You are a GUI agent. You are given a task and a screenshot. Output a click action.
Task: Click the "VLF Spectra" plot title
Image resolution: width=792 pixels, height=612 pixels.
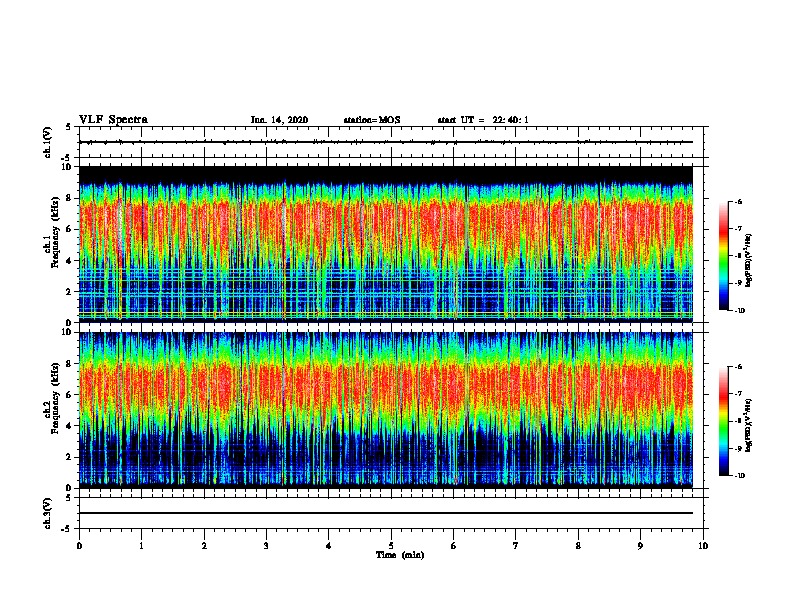tap(113, 120)
